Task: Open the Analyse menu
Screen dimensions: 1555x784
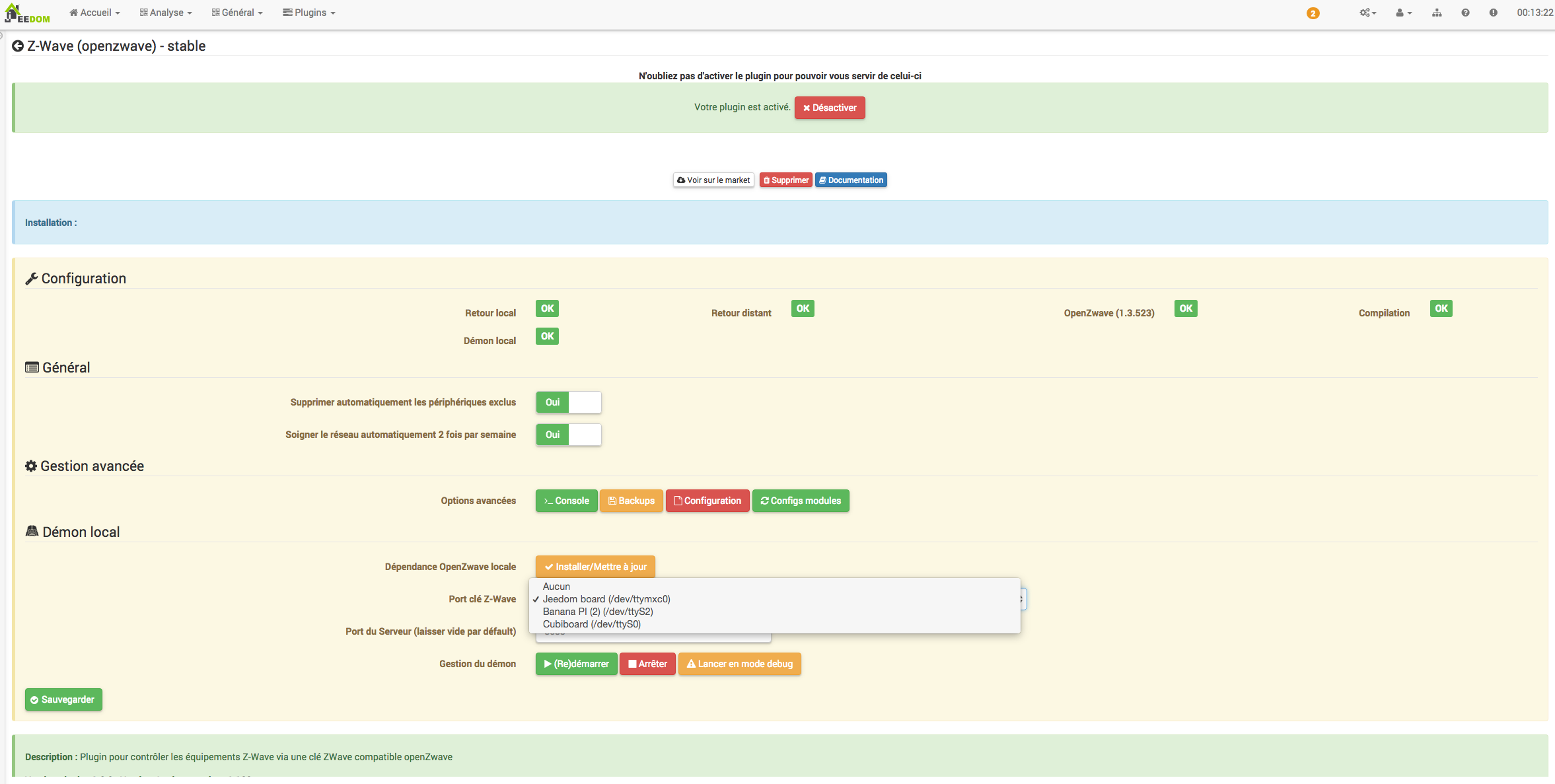Action: point(166,13)
